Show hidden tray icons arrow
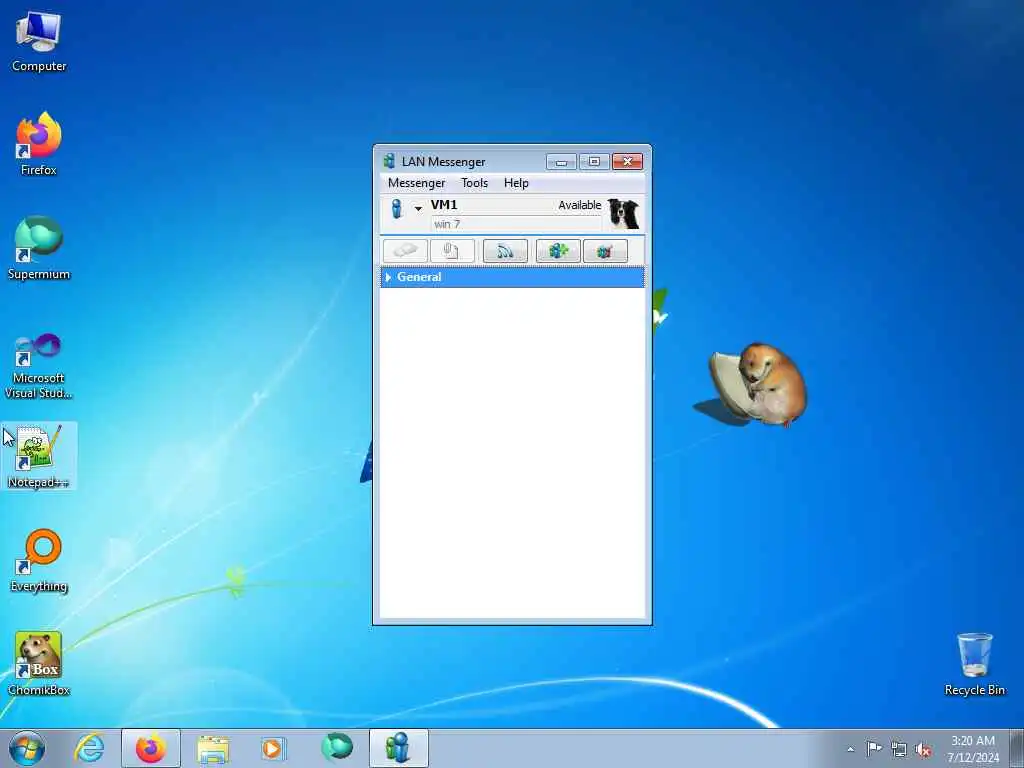 [x=850, y=749]
